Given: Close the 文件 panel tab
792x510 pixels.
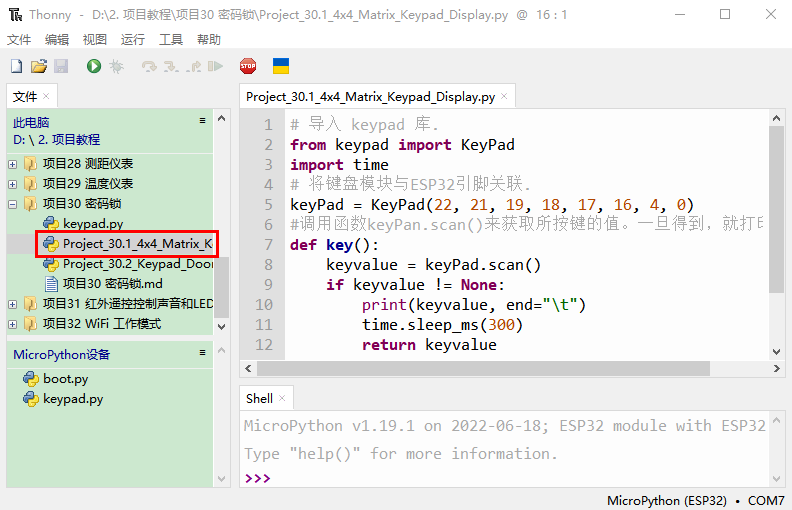Looking at the screenshot, I should pyautogui.click(x=46, y=97).
